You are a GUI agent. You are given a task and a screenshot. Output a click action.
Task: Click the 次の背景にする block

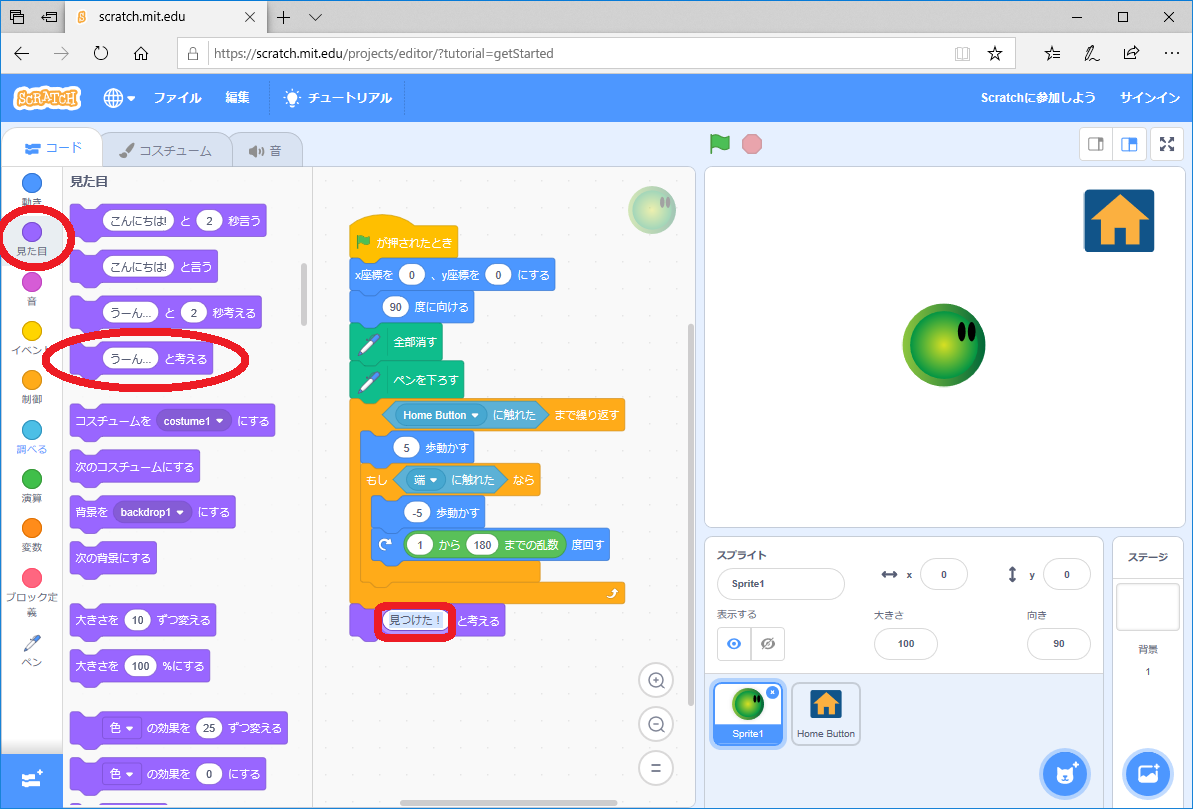point(113,558)
